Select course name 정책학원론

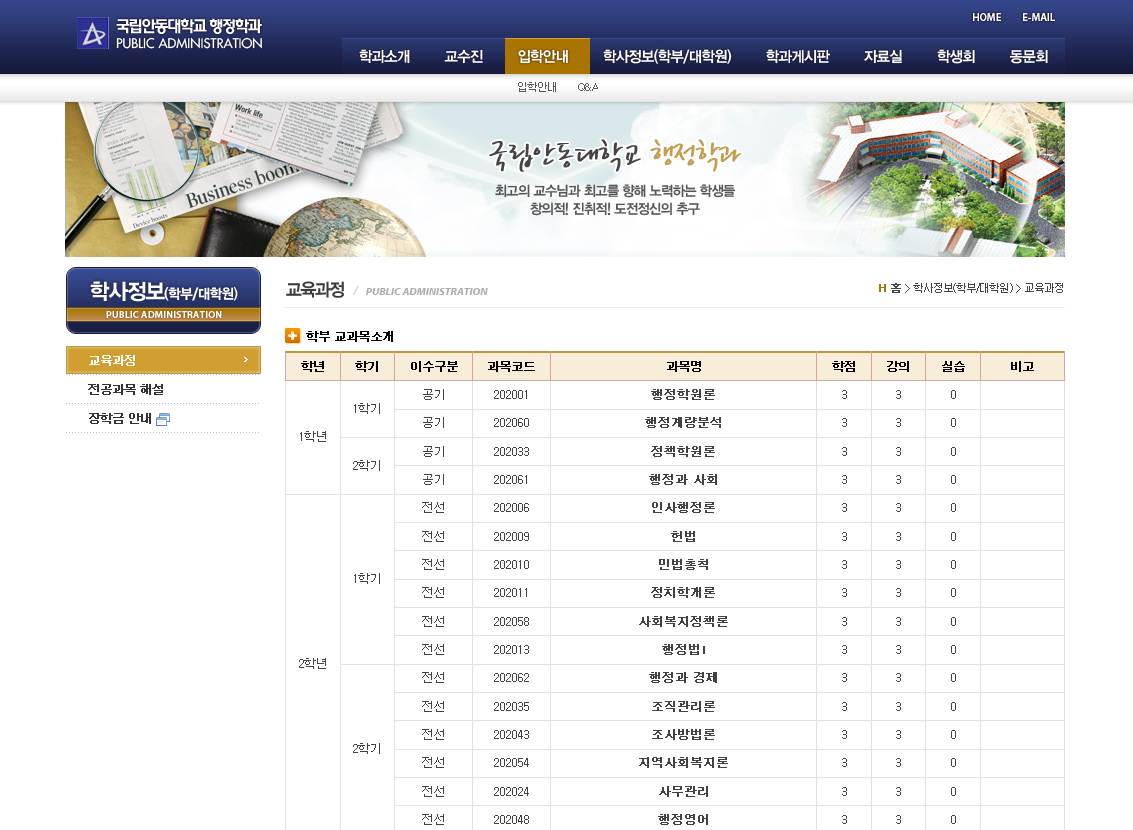click(684, 451)
